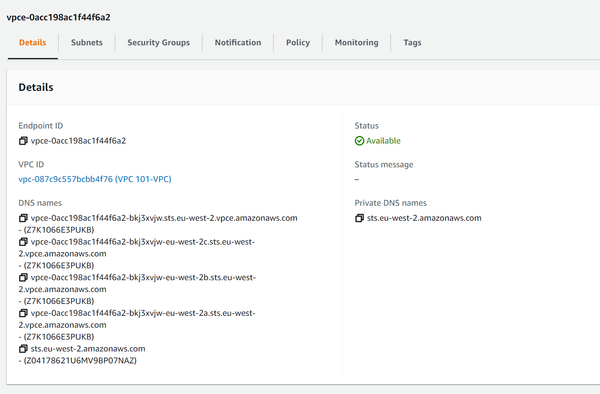Copy the eu-west-2a DNS name icon

[x=23, y=313]
